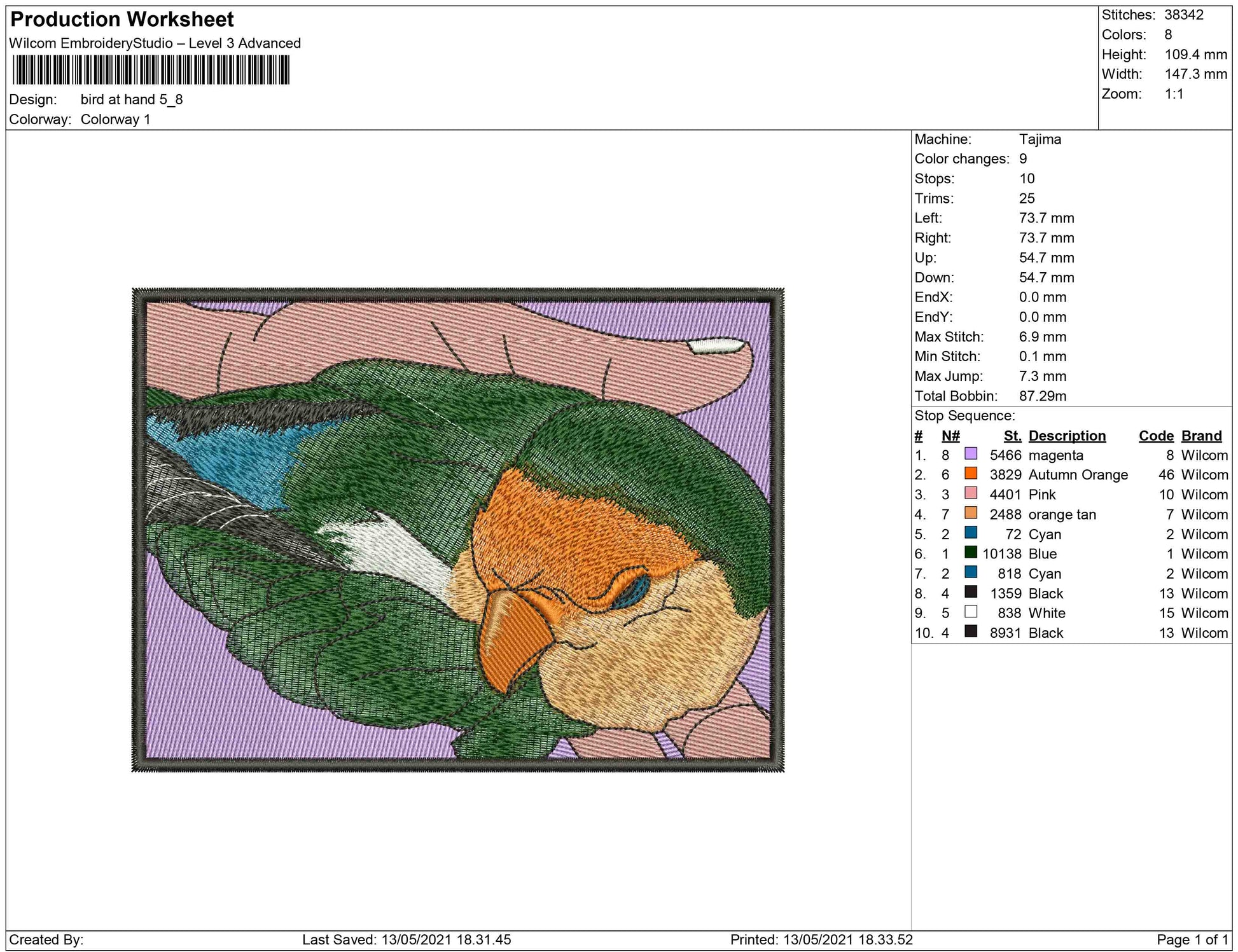Screen dimensions: 1238x952
Task: Click the Black swatch in stop 10
Action: point(971,631)
